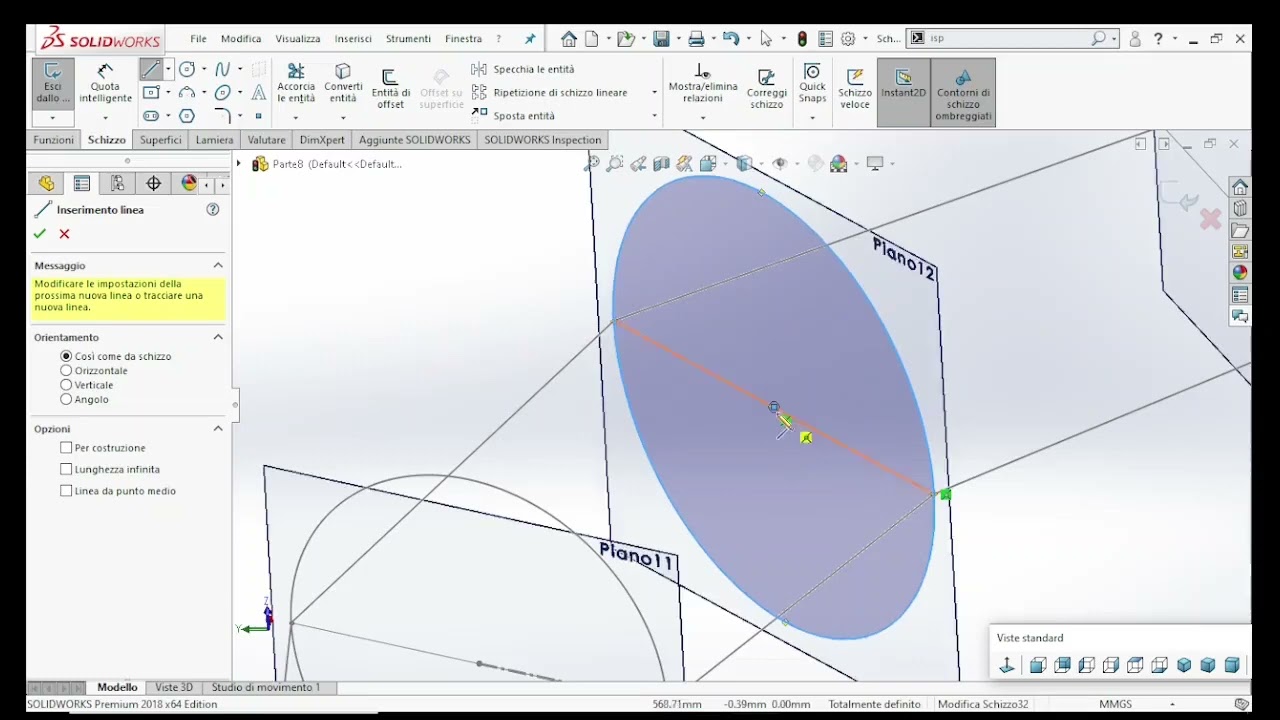This screenshot has width=1280, height=720.
Task: Collapse the Opzioni section
Action: (218, 428)
